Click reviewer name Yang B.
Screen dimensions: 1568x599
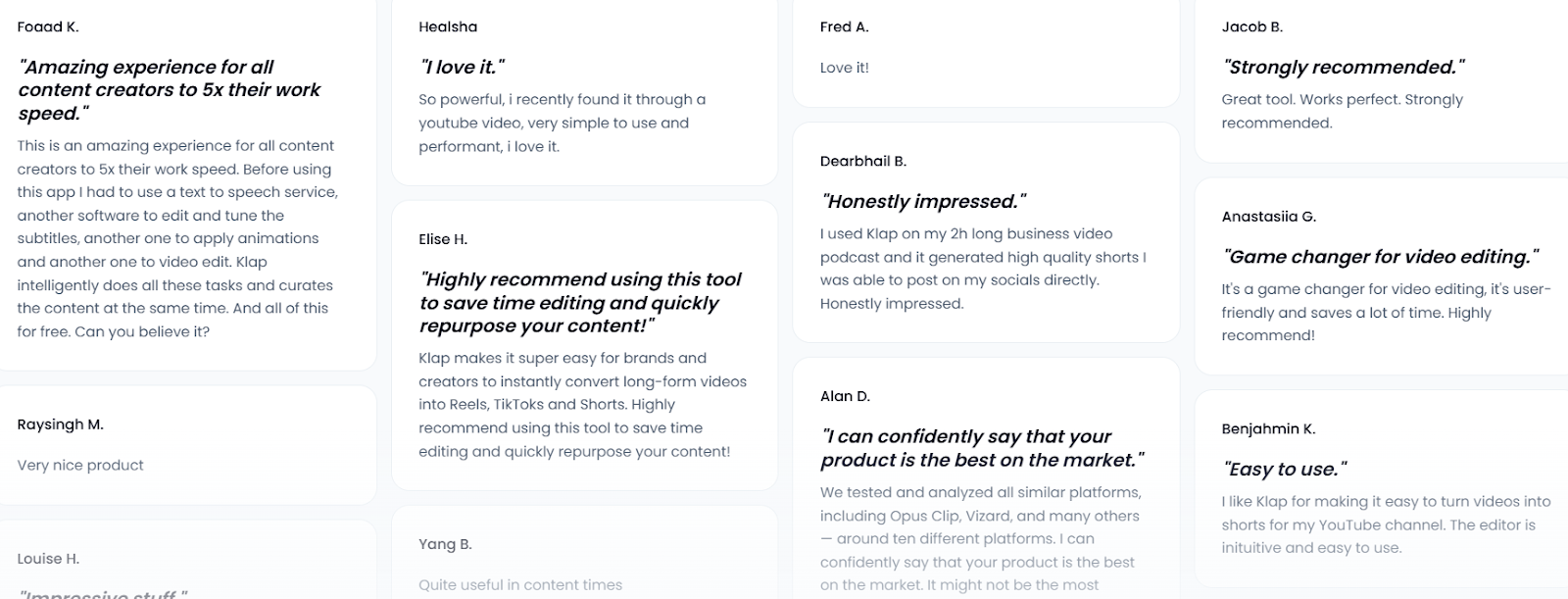[445, 544]
